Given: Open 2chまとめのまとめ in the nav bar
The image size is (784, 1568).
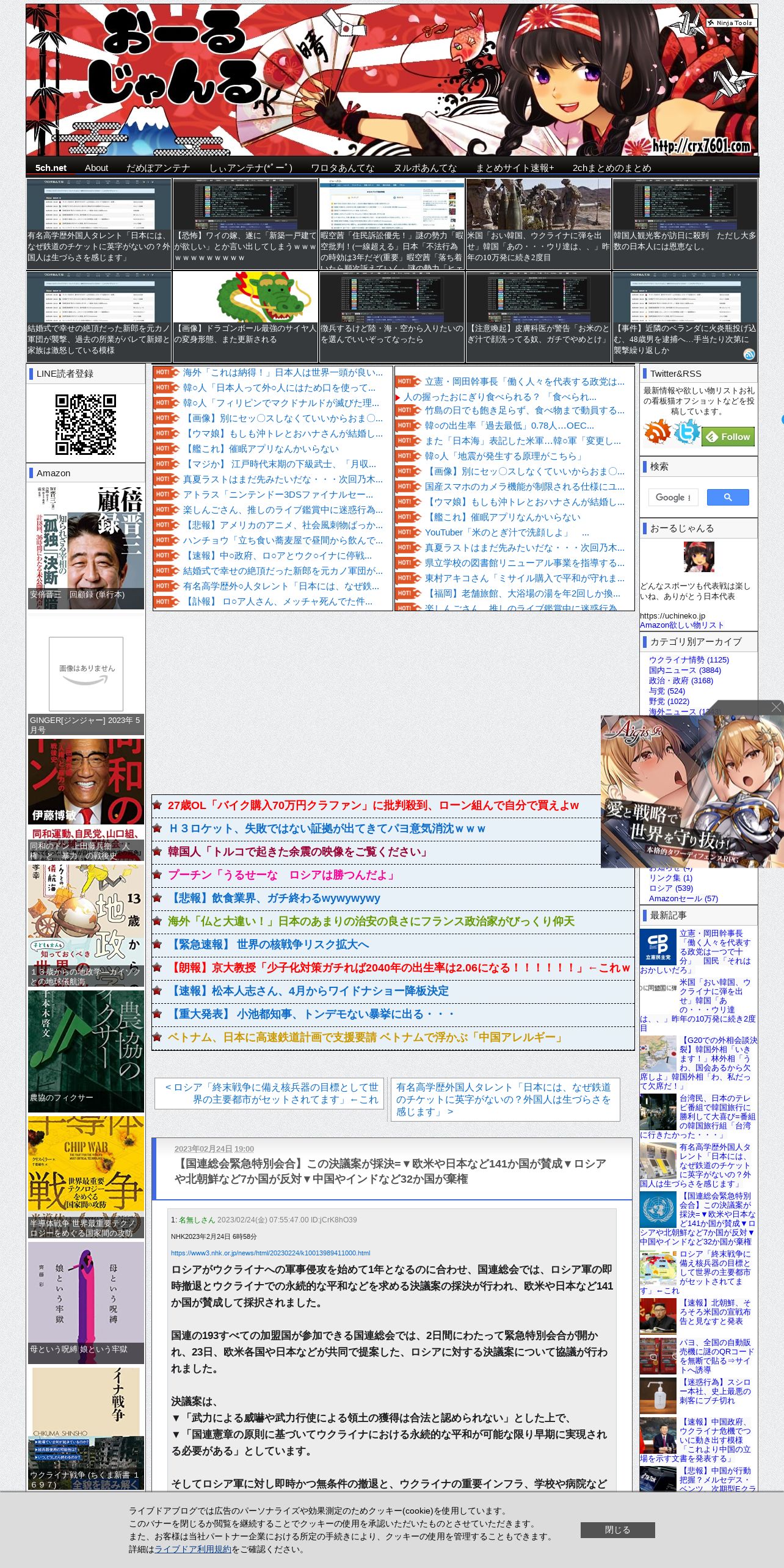Looking at the screenshot, I should [612, 168].
